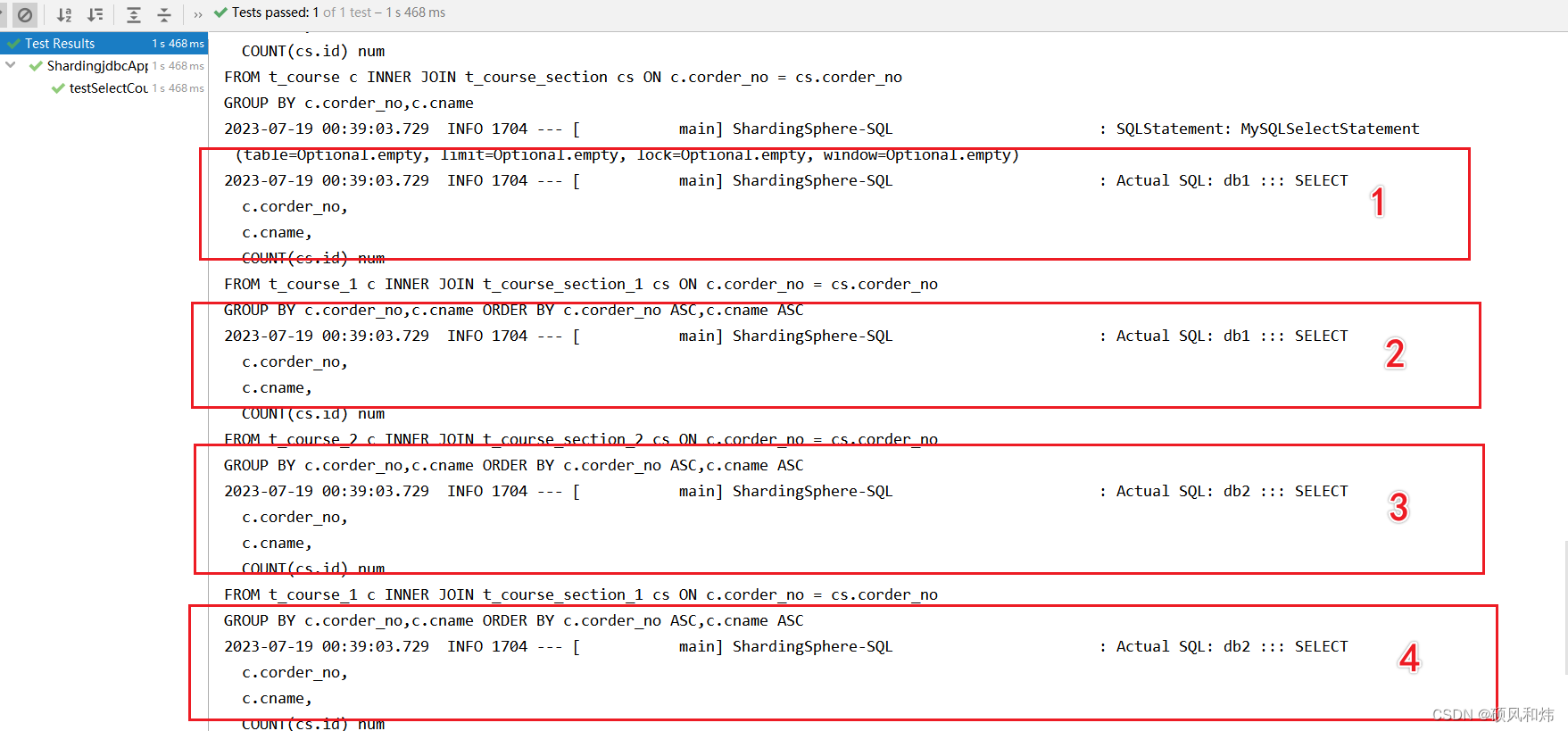The width and height of the screenshot is (1568, 731).
Task: Click the 1 s 468 ms time on Test Results
Action: coord(178,44)
